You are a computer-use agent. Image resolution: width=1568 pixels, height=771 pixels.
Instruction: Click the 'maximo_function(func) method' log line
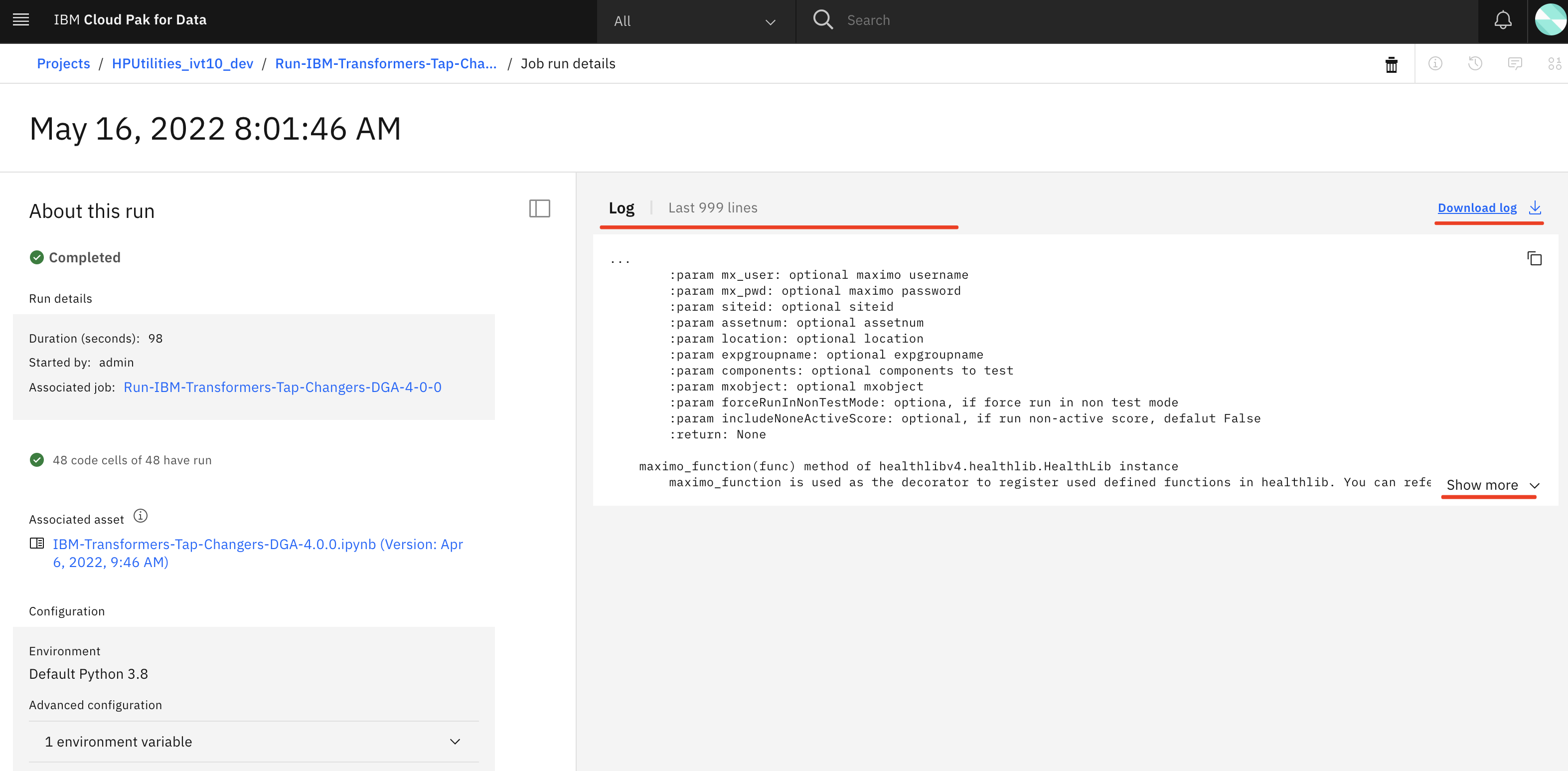click(x=908, y=466)
